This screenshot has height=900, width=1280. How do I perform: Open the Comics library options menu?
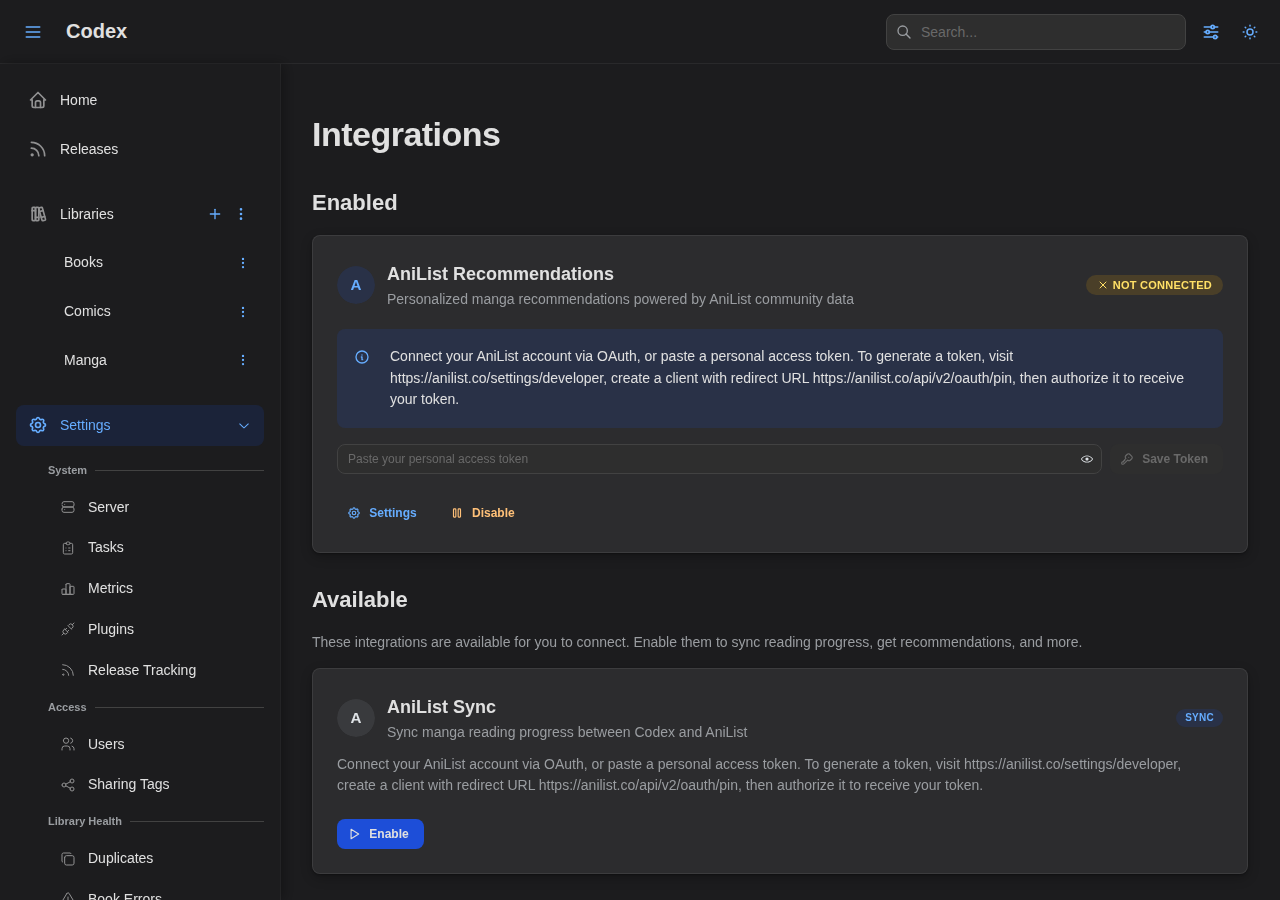(x=242, y=312)
